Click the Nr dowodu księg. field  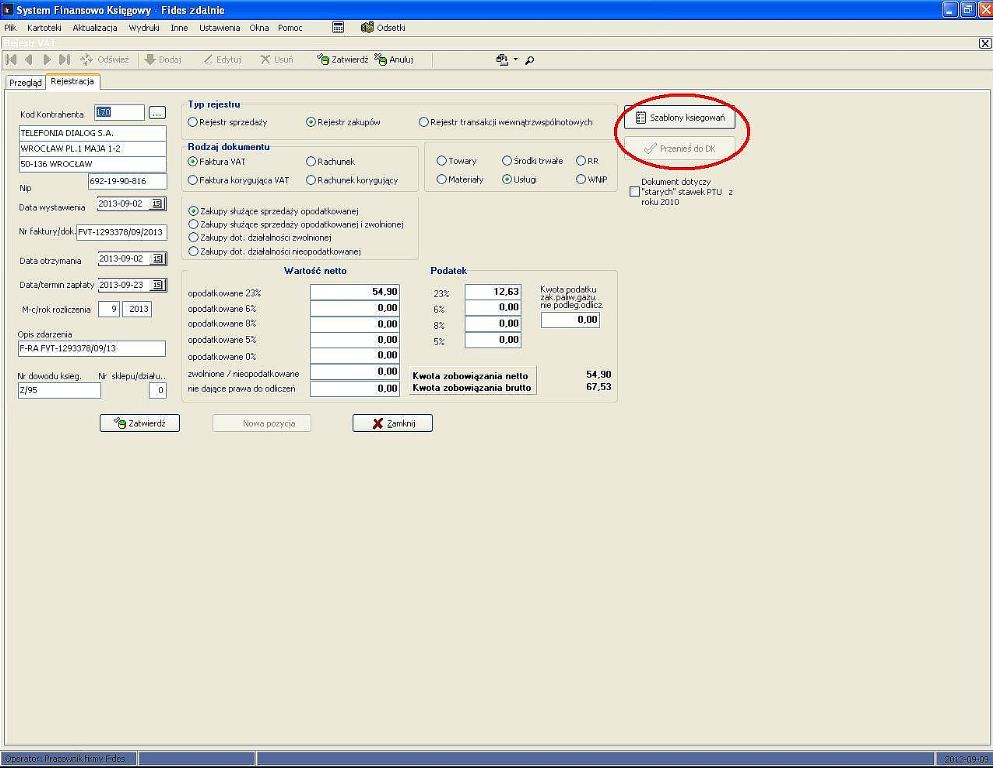pos(59,390)
